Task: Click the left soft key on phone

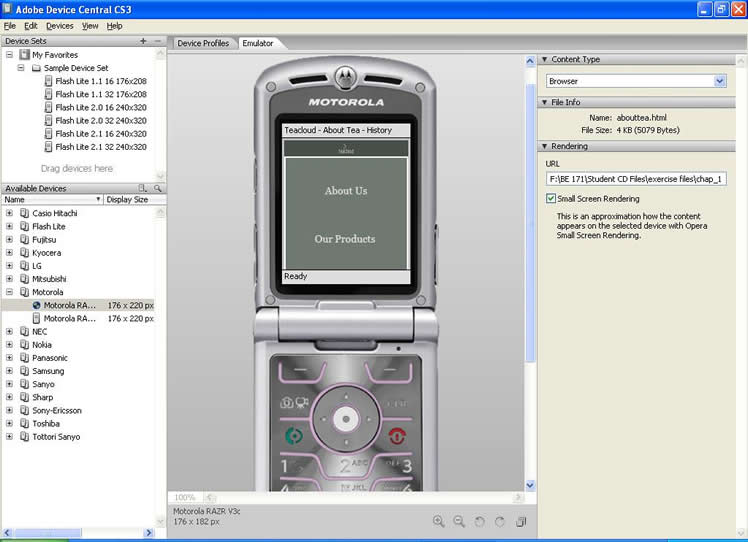Action: pyautogui.click(x=301, y=370)
